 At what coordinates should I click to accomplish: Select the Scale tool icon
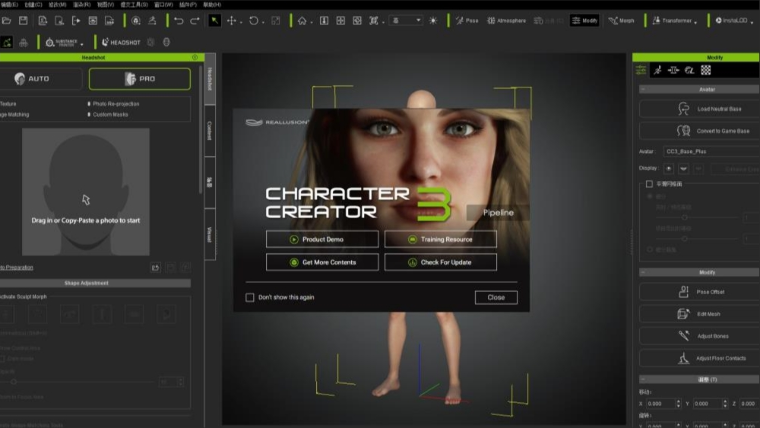point(276,20)
